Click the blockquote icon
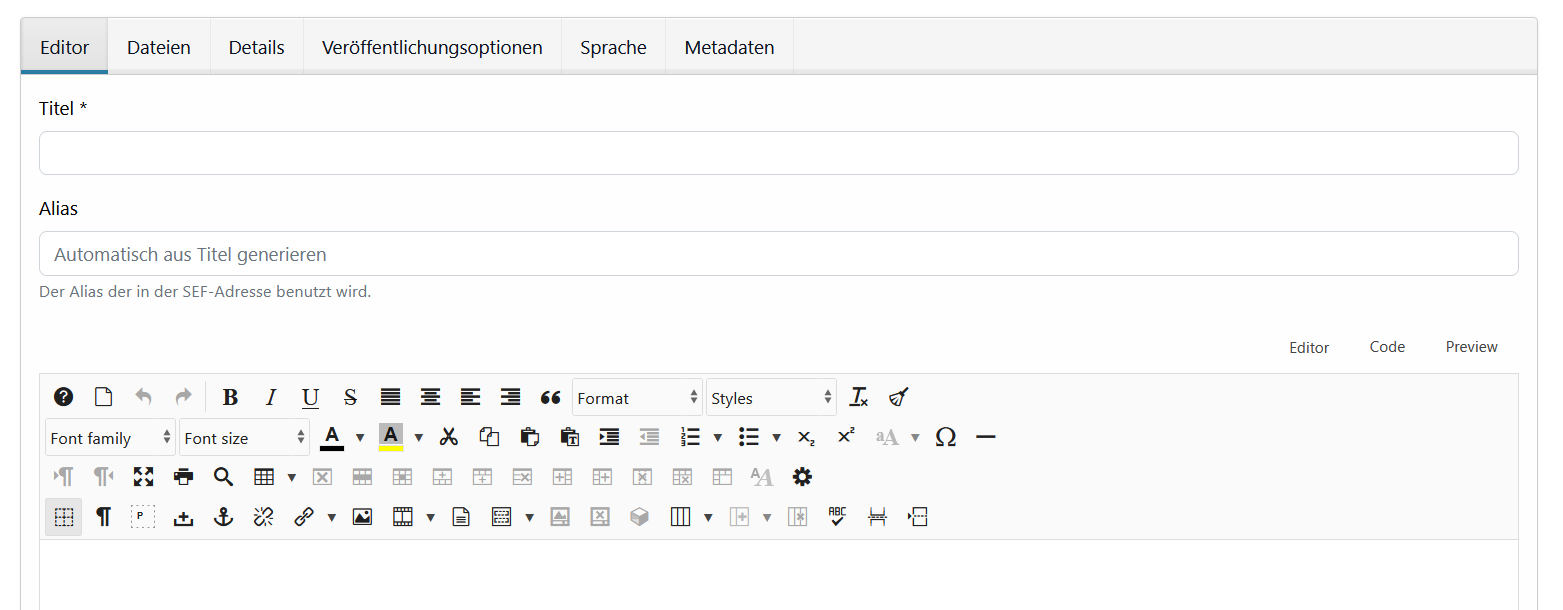This screenshot has width=1563, height=610. tap(550, 397)
